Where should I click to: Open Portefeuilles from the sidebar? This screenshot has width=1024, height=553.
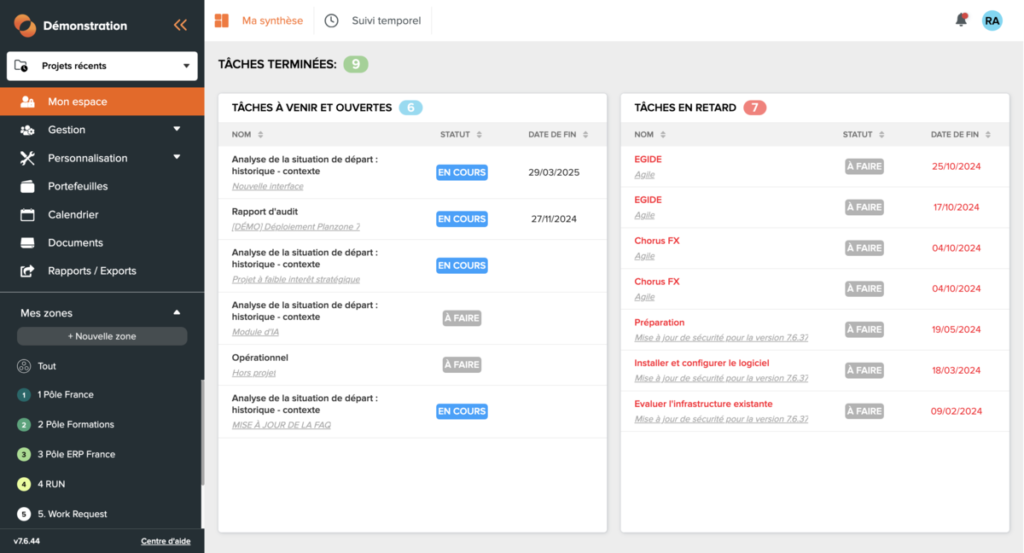pyautogui.click(x=77, y=186)
